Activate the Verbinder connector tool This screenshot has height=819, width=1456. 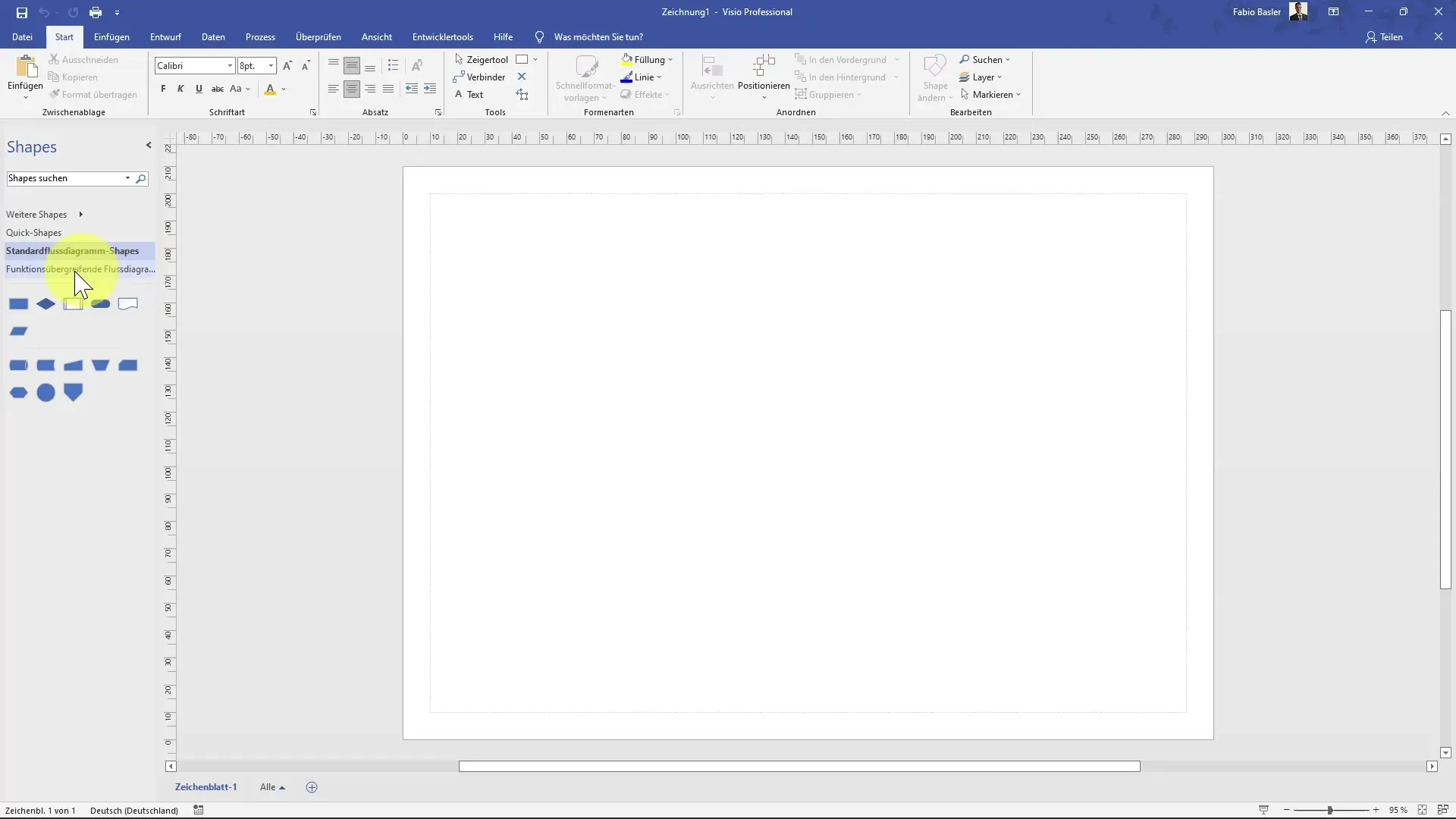tap(479, 77)
